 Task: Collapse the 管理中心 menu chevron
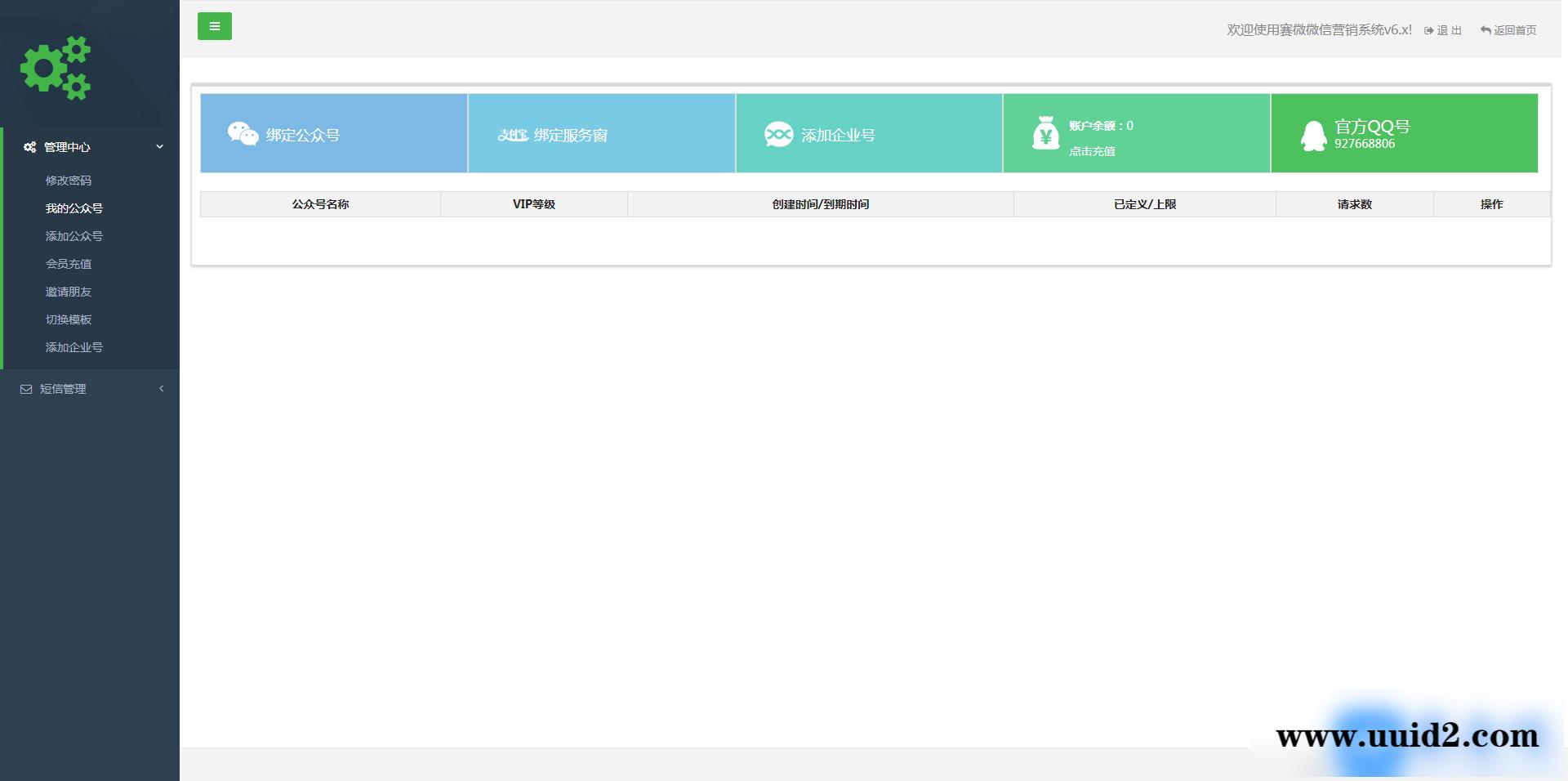coord(160,147)
